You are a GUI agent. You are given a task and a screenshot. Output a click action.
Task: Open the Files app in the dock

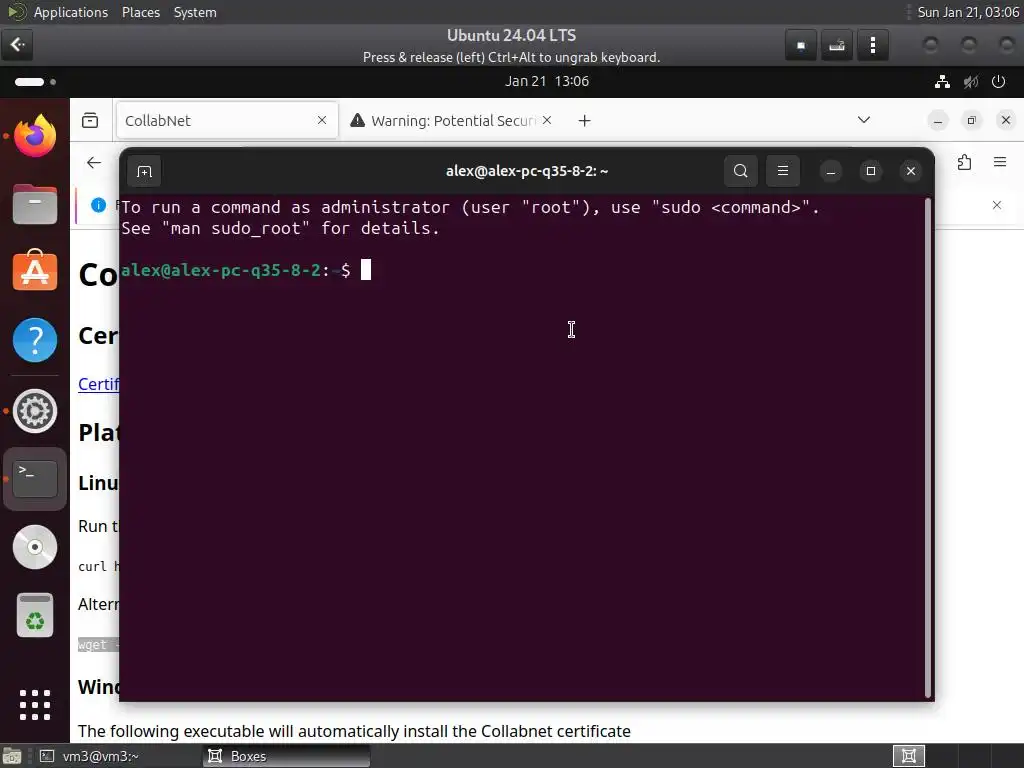click(35, 204)
